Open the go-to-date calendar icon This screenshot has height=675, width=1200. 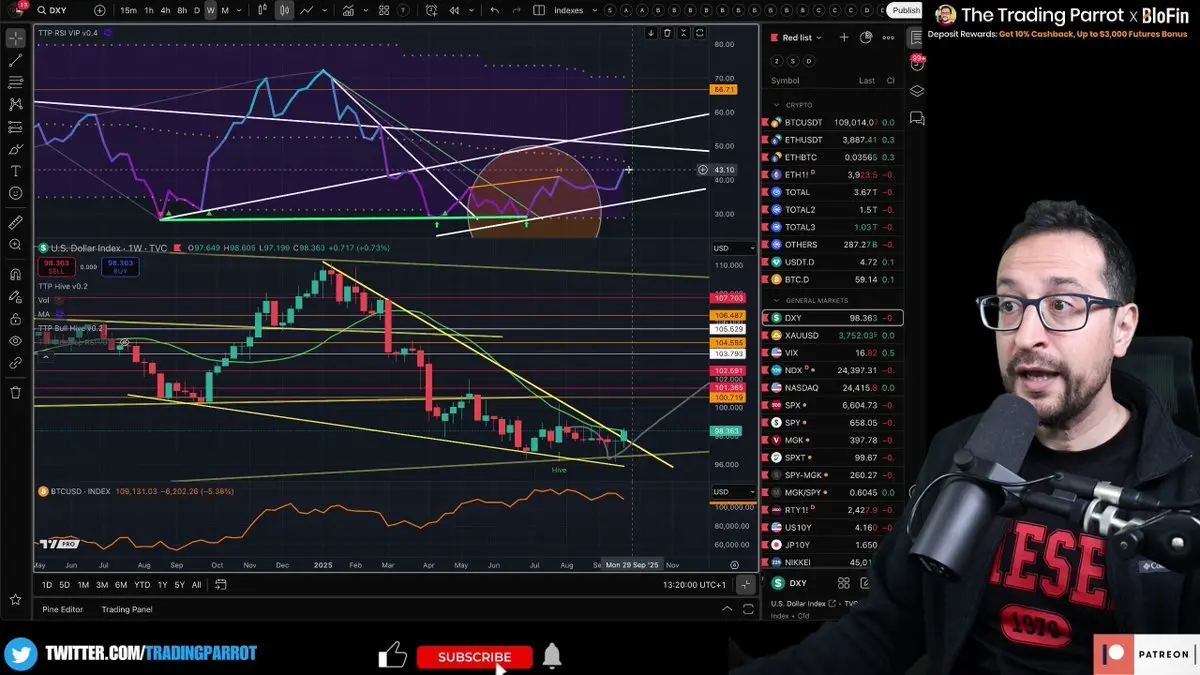[221, 585]
